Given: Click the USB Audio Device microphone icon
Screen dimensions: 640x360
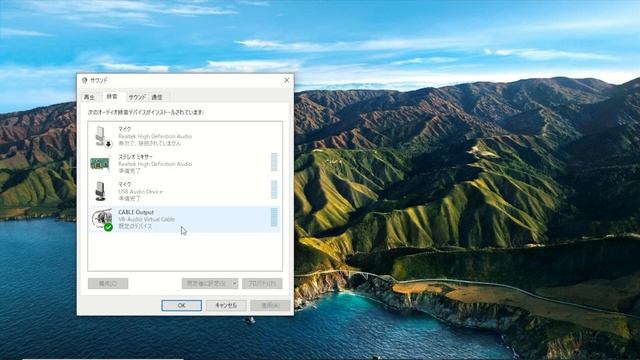Looking at the screenshot, I should (100, 191).
